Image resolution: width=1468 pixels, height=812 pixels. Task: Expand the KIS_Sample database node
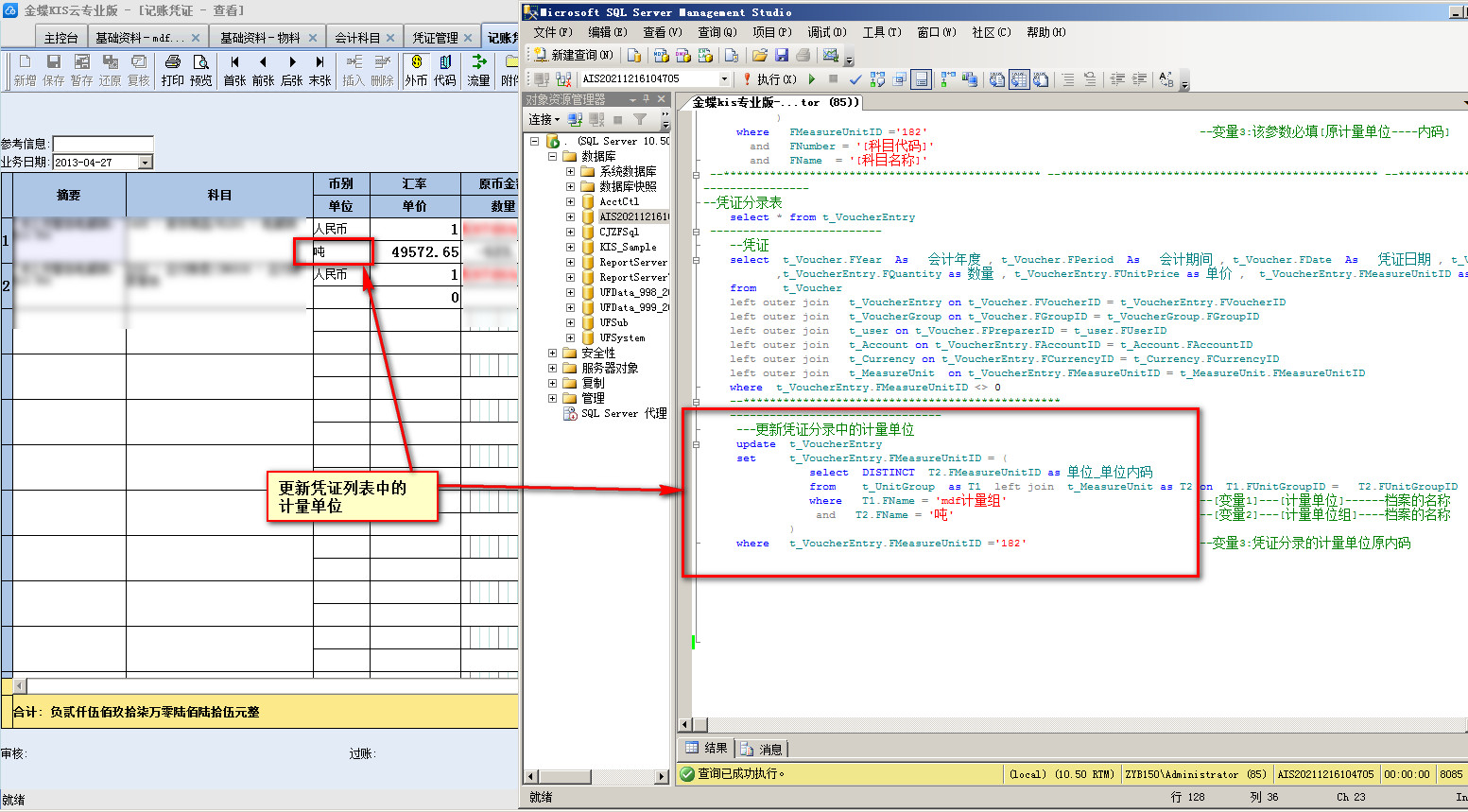click(570, 247)
